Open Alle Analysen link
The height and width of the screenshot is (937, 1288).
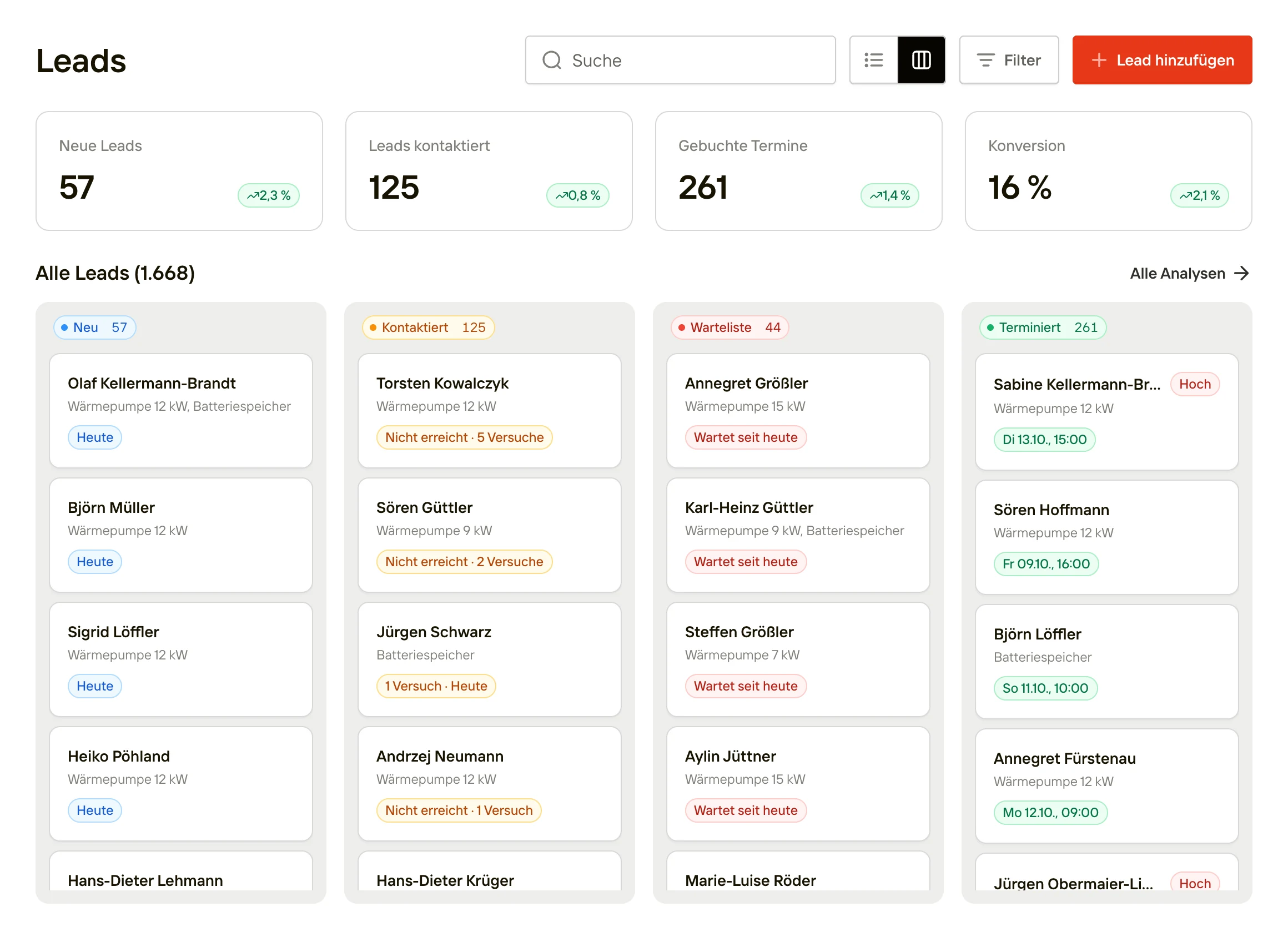[1190, 273]
